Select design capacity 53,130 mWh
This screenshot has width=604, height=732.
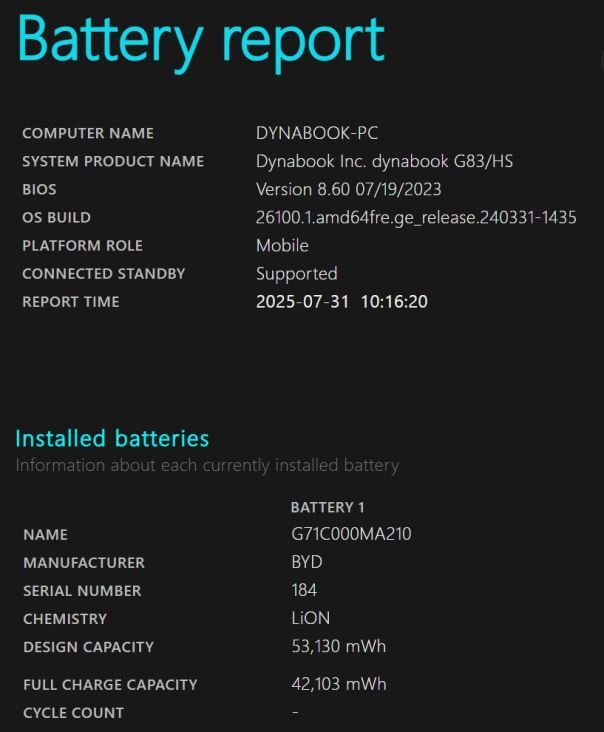click(x=338, y=647)
